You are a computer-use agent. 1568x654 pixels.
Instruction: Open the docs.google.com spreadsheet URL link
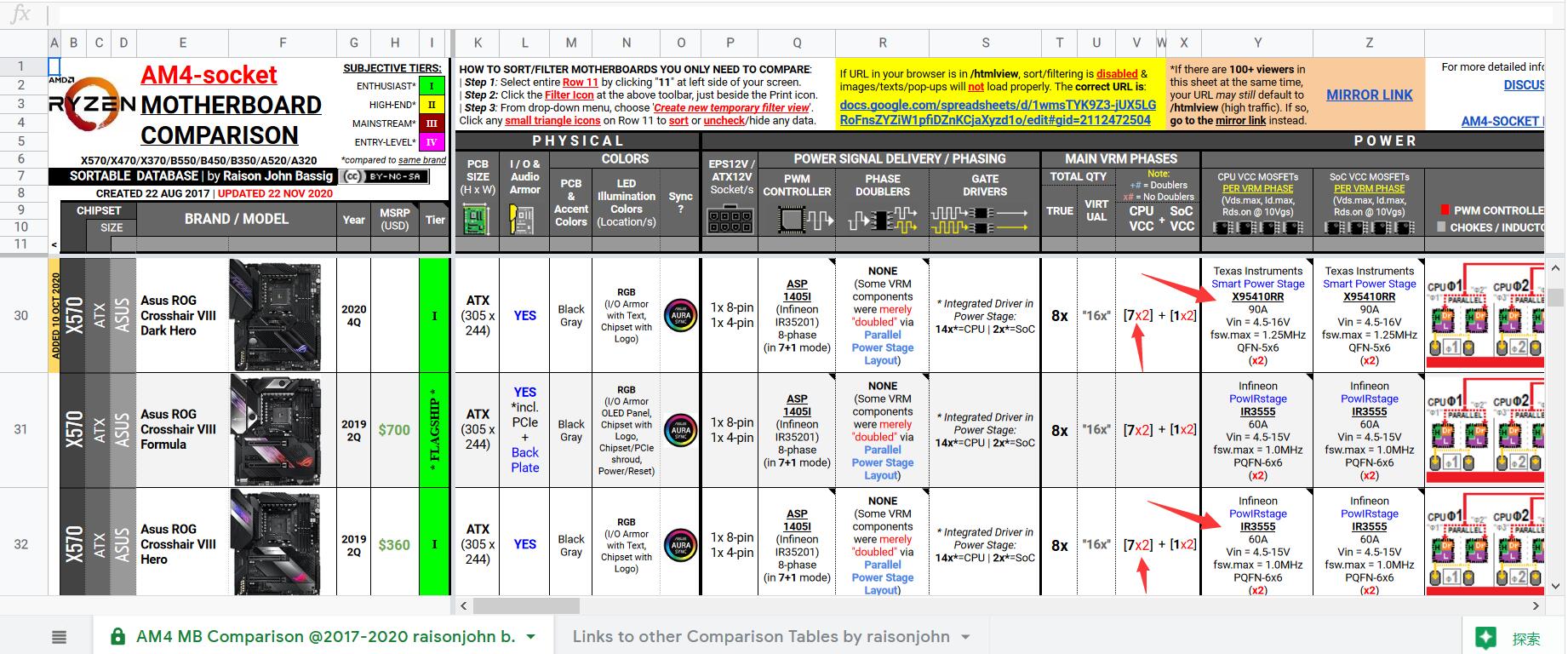[997, 112]
